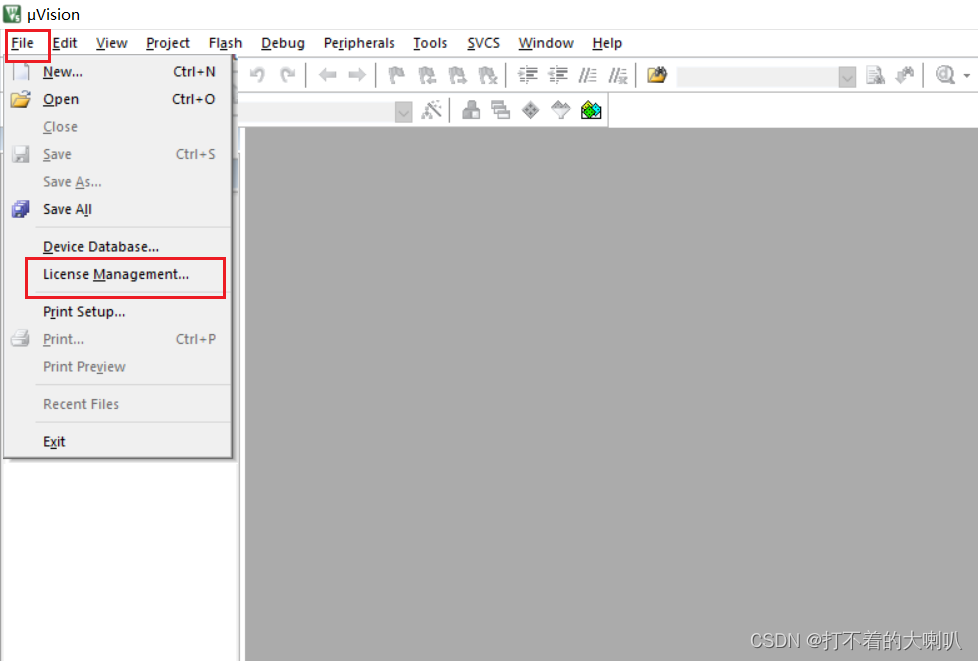Screen dimensions: 978x661
Task: Open the SVCS menu
Action: 483,43
